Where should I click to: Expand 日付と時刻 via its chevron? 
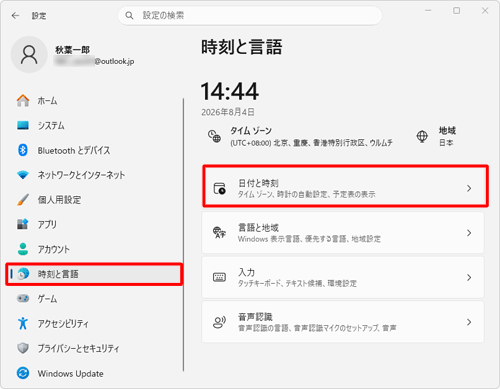pos(469,188)
